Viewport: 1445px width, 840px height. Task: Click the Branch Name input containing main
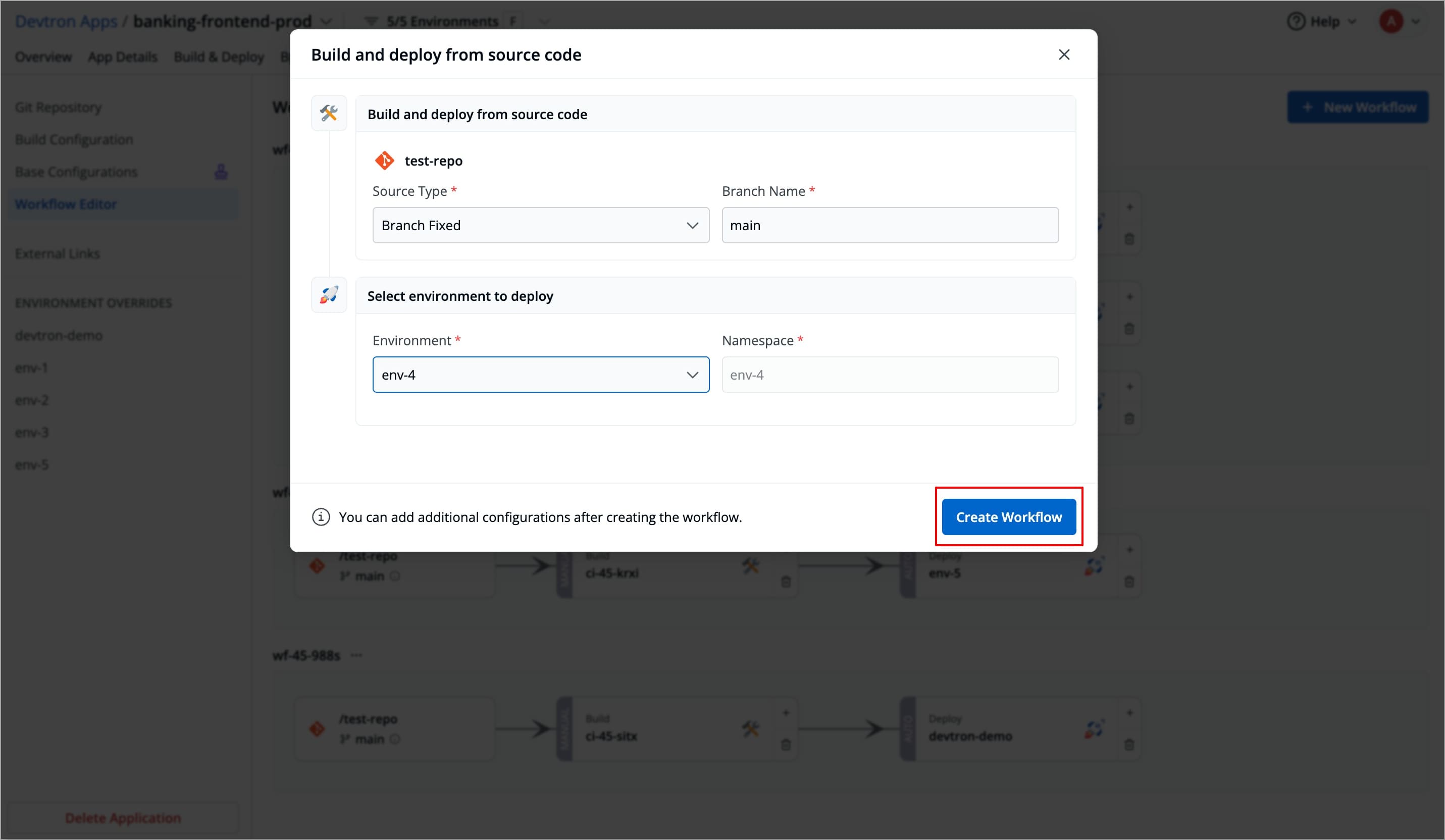(x=890, y=225)
